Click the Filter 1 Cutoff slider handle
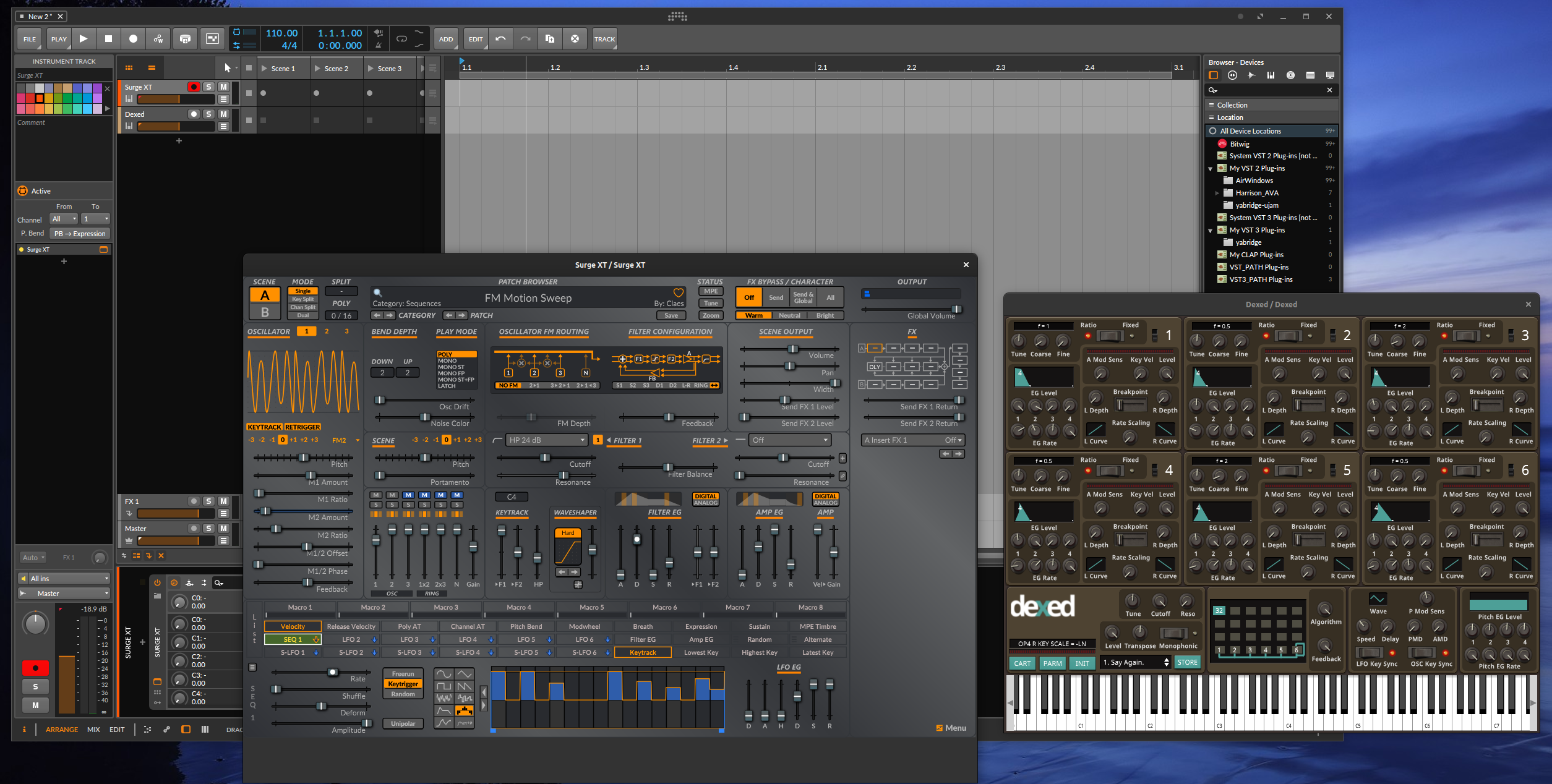The image size is (1552, 784). 544,458
